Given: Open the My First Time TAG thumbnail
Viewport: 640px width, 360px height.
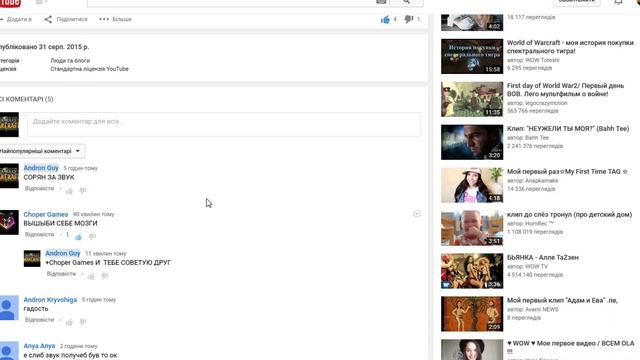Looking at the screenshot, I should tap(472, 185).
